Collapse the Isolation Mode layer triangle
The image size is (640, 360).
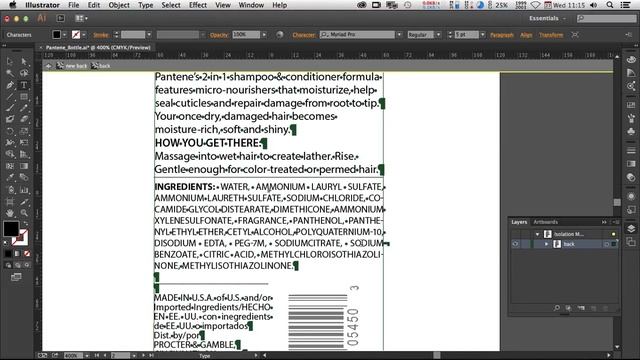pyautogui.click(x=538, y=234)
